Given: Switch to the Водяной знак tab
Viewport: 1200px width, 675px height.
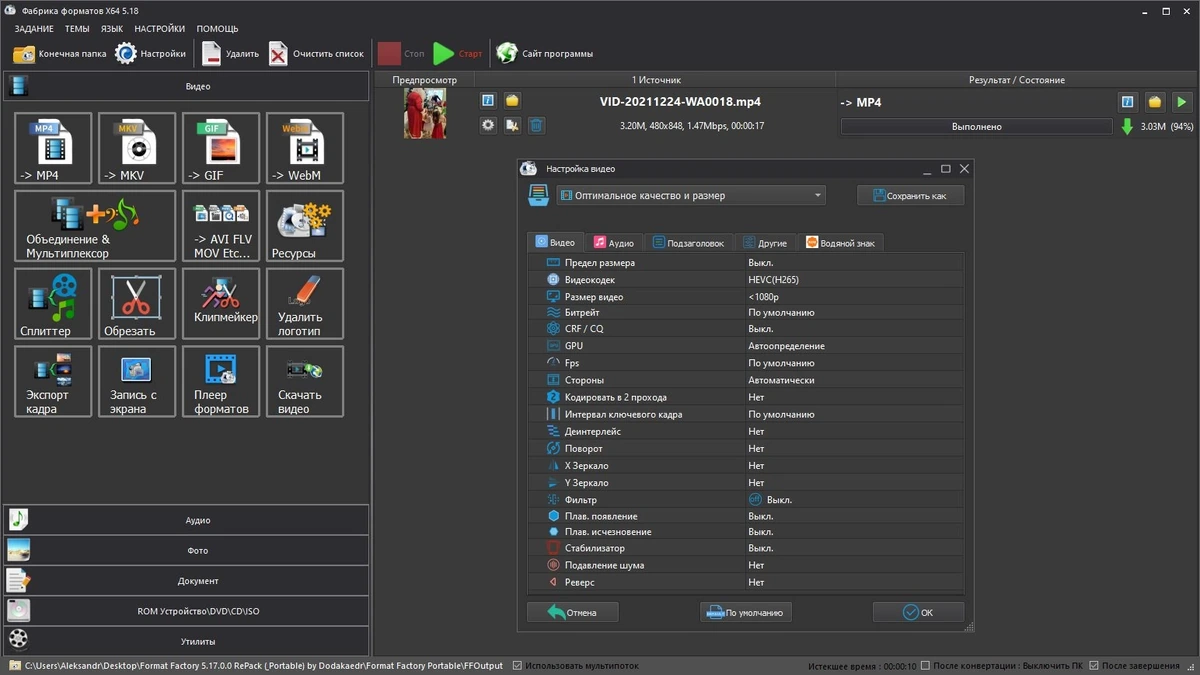Looking at the screenshot, I should [x=840, y=242].
